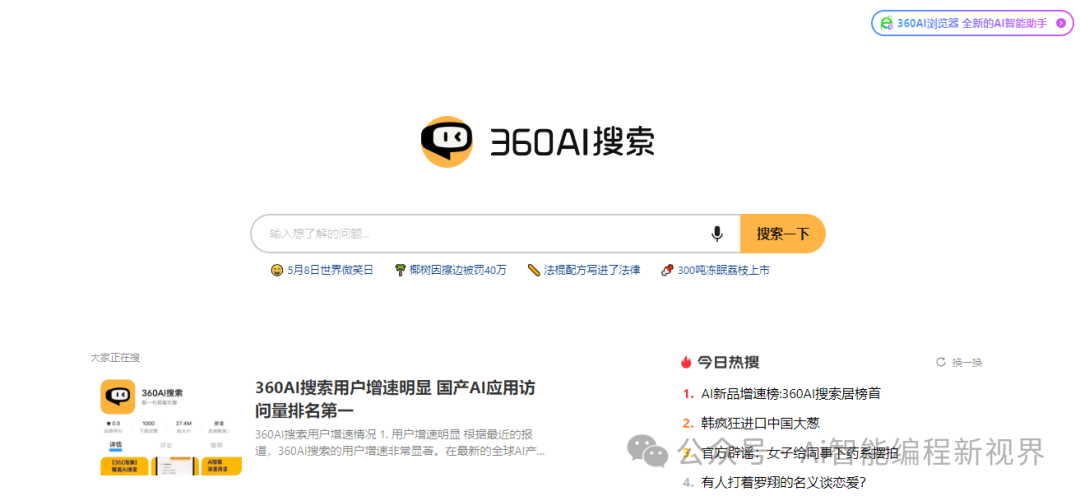Click the purple arrow icon in 360AI浏览器 banner
Image resolution: width=1080 pixels, height=496 pixels.
[x=1060, y=23]
